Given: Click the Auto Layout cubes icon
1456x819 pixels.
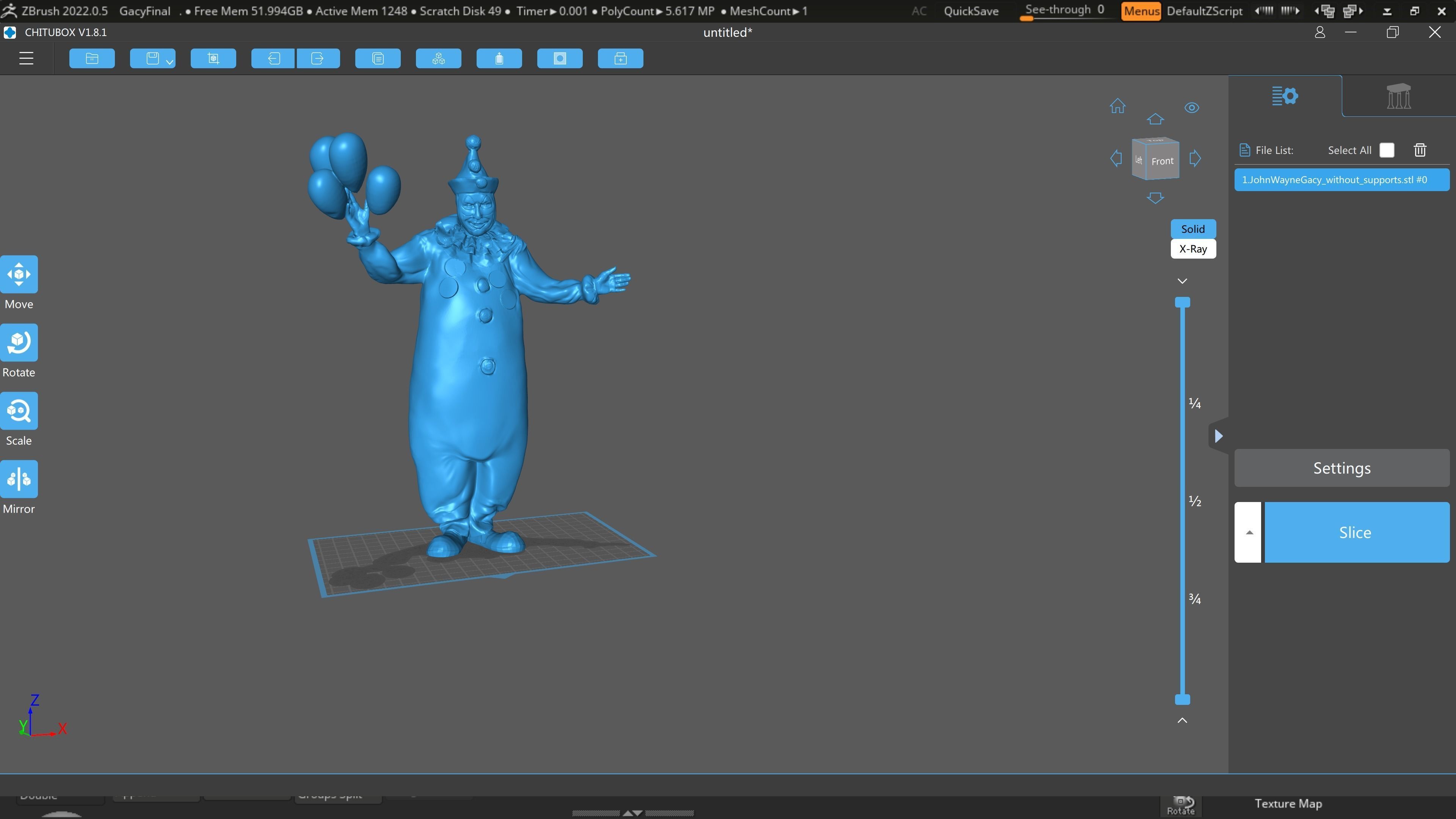Looking at the screenshot, I should tap(439, 58).
